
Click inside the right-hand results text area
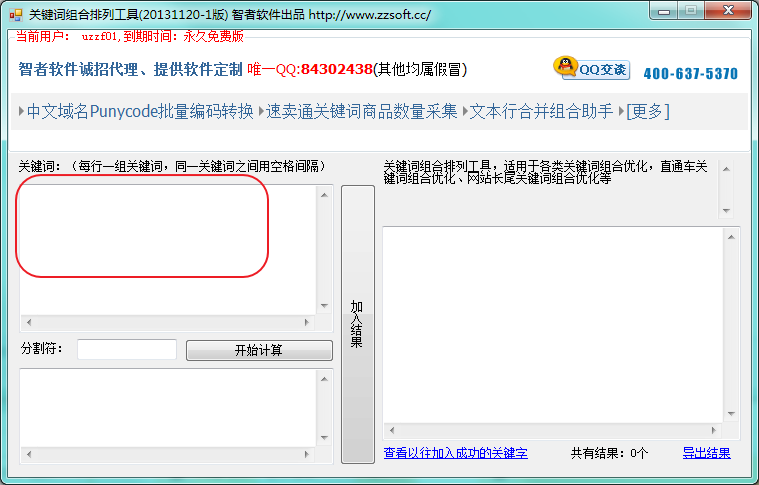553,325
